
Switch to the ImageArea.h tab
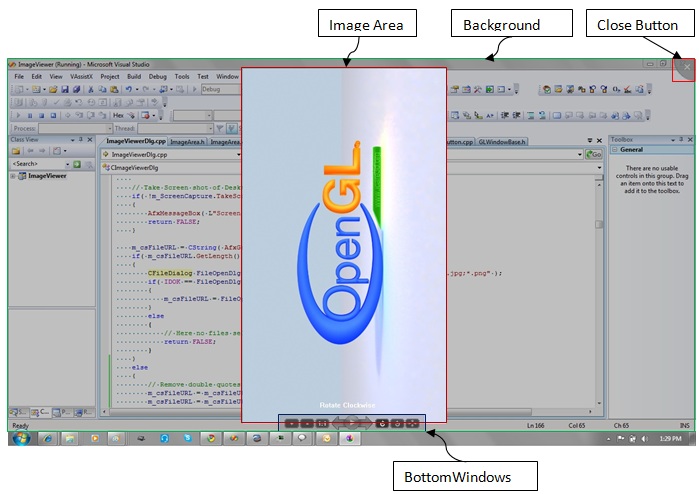point(187,142)
